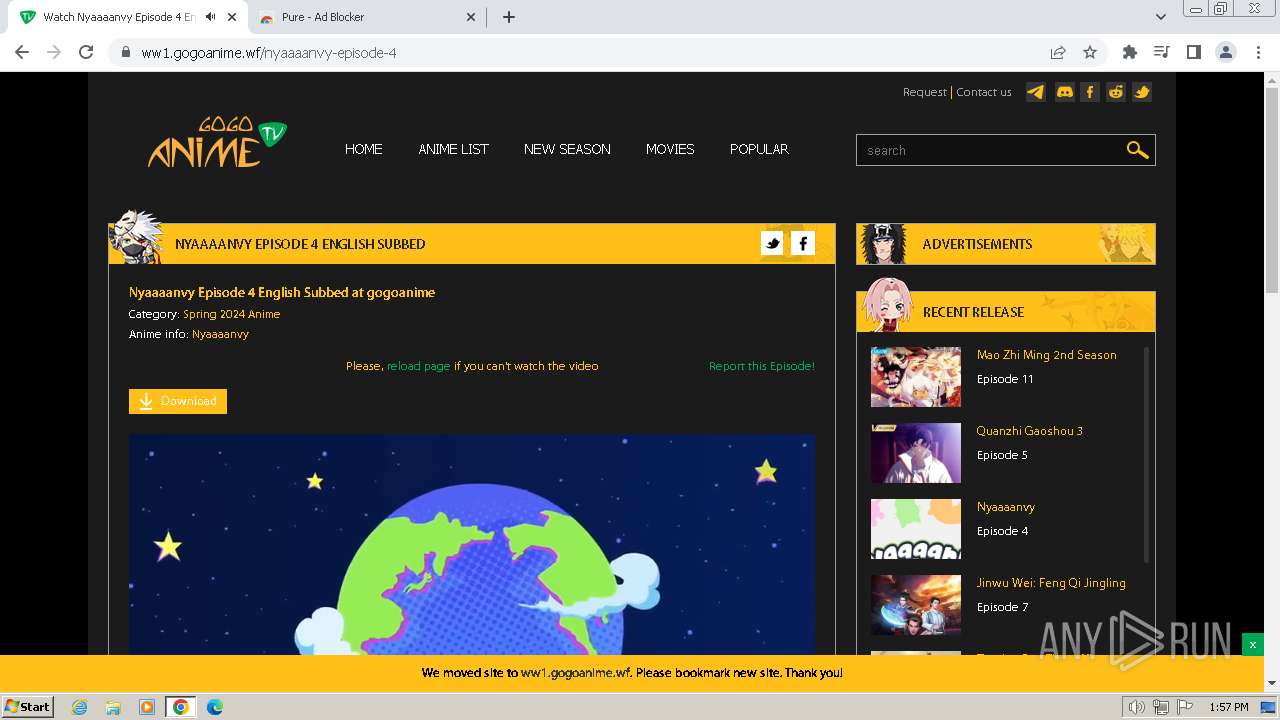
Task: Open network status tray icon
Action: (1161, 707)
